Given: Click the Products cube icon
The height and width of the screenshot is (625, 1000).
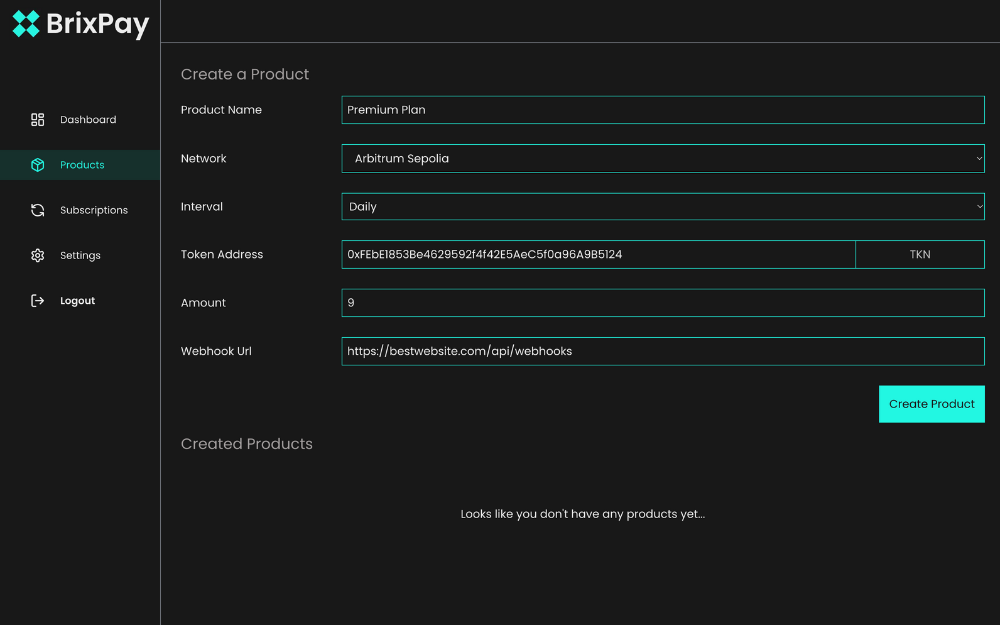Looking at the screenshot, I should click(38, 165).
